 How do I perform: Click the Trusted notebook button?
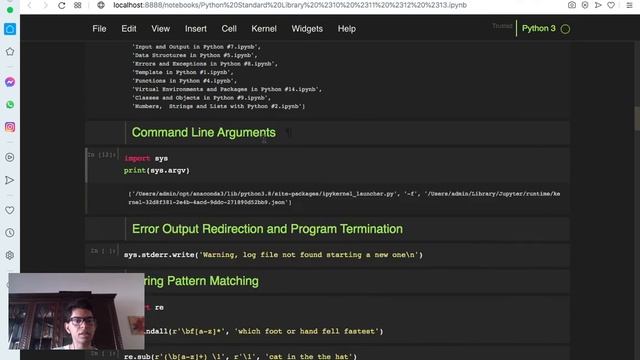tap(502, 26)
